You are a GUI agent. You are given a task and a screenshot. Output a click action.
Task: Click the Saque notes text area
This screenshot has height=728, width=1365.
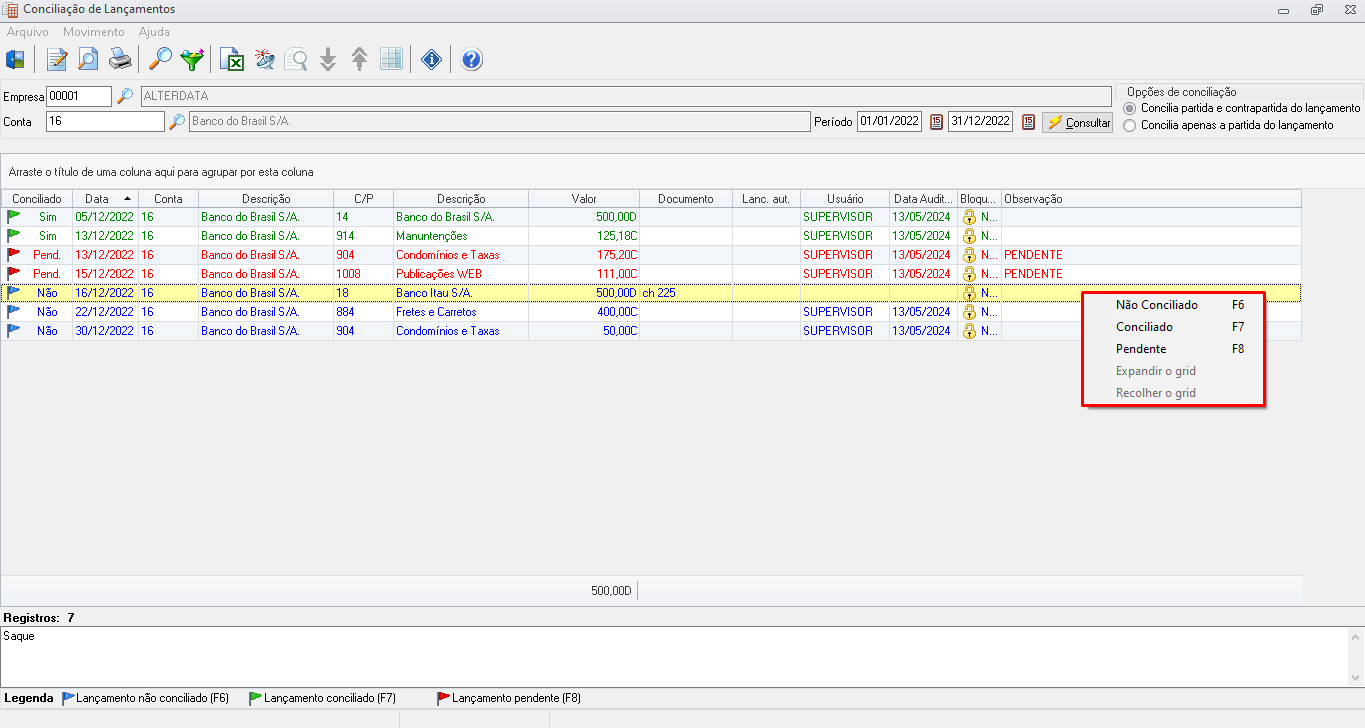point(674,656)
